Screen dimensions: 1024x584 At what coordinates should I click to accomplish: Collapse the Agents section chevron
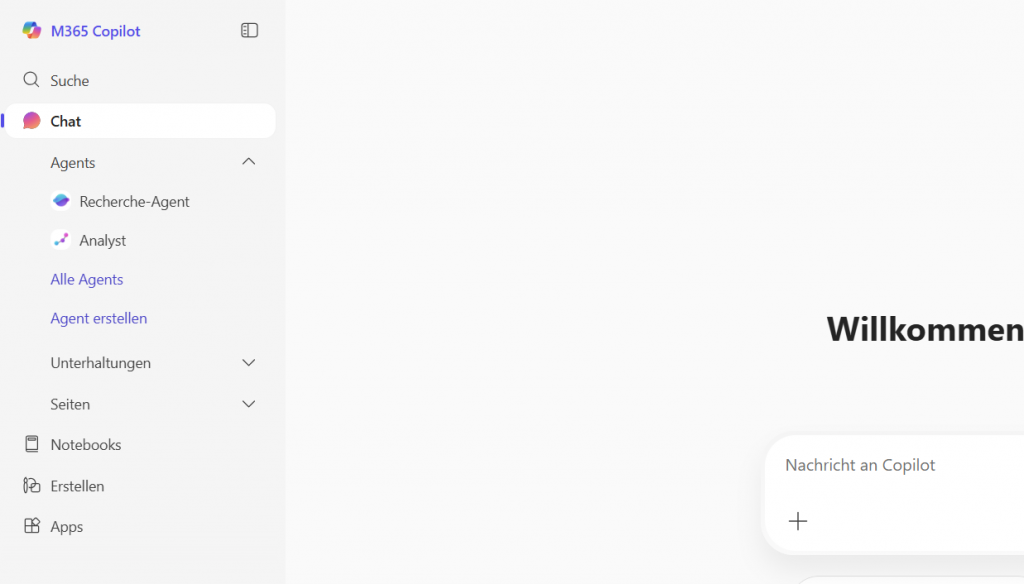(249, 162)
